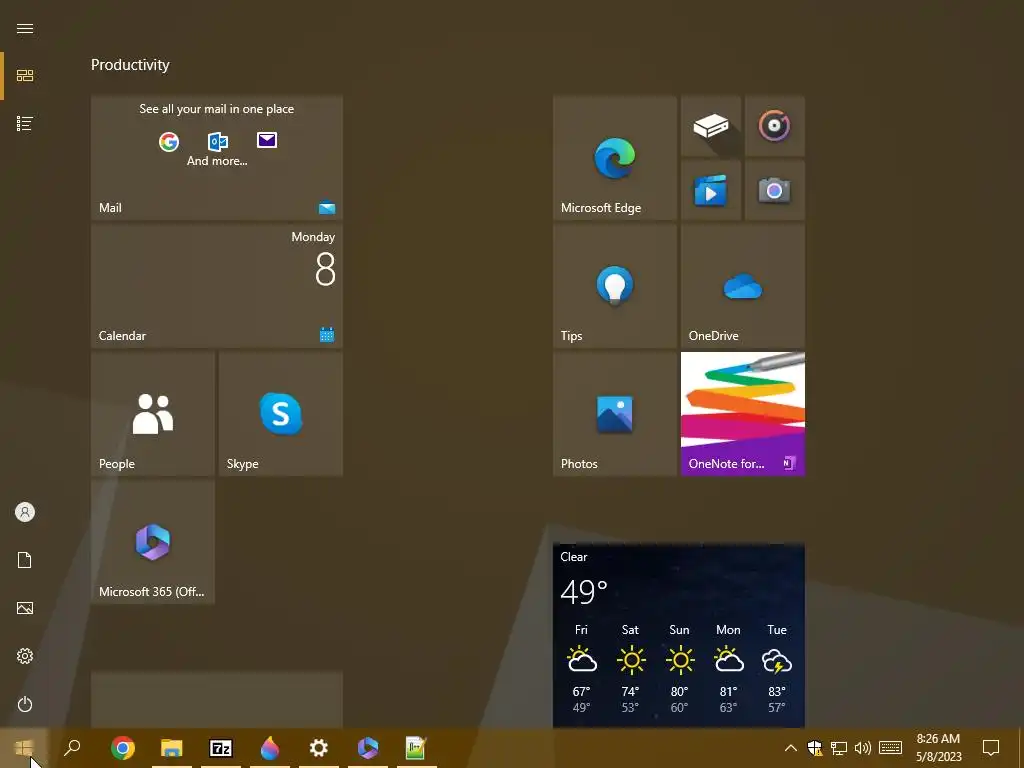Open Settings gear in Start sidebar
The height and width of the screenshot is (768, 1024).
click(x=25, y=656)
